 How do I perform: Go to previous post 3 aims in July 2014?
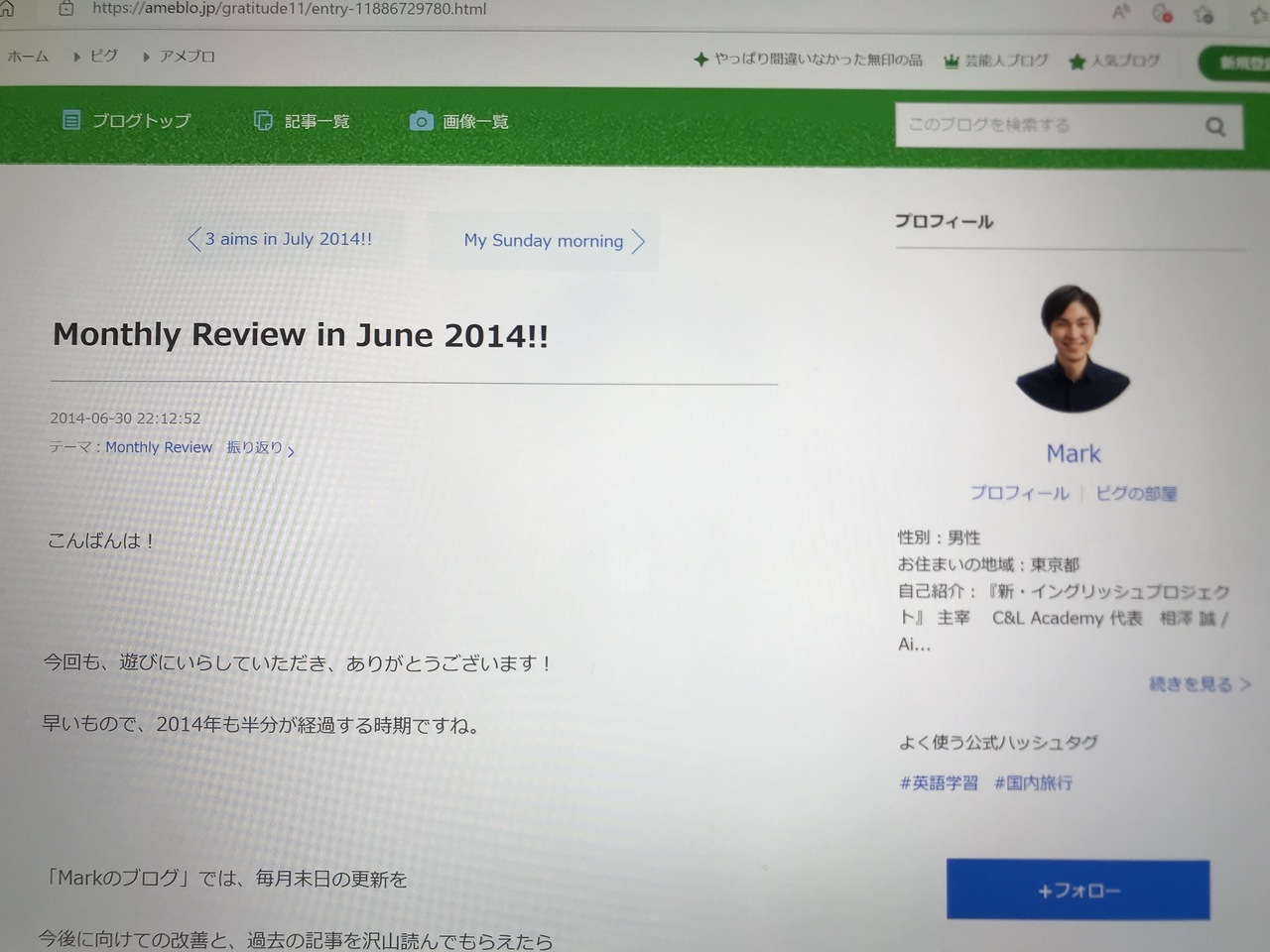(281, 239)
